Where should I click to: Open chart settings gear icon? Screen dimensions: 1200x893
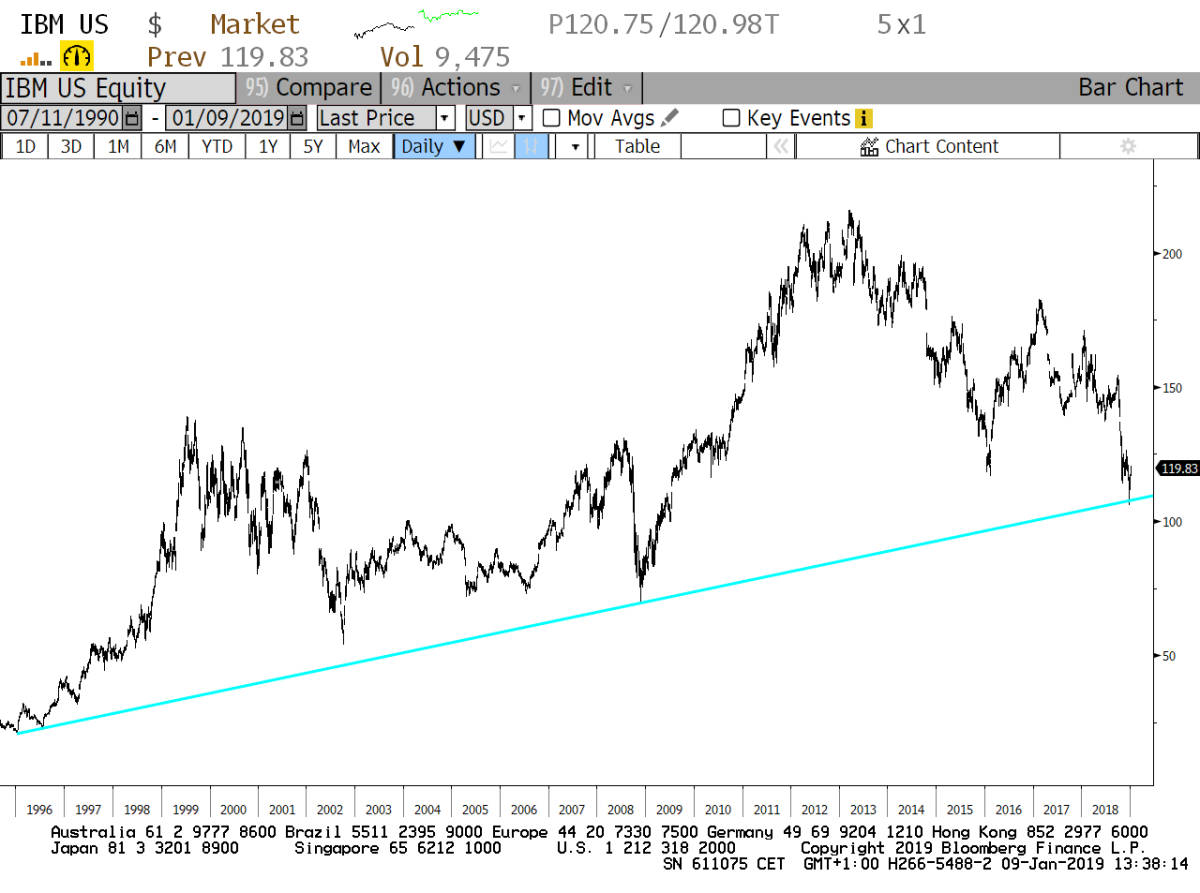click(x=1128, y=146)
